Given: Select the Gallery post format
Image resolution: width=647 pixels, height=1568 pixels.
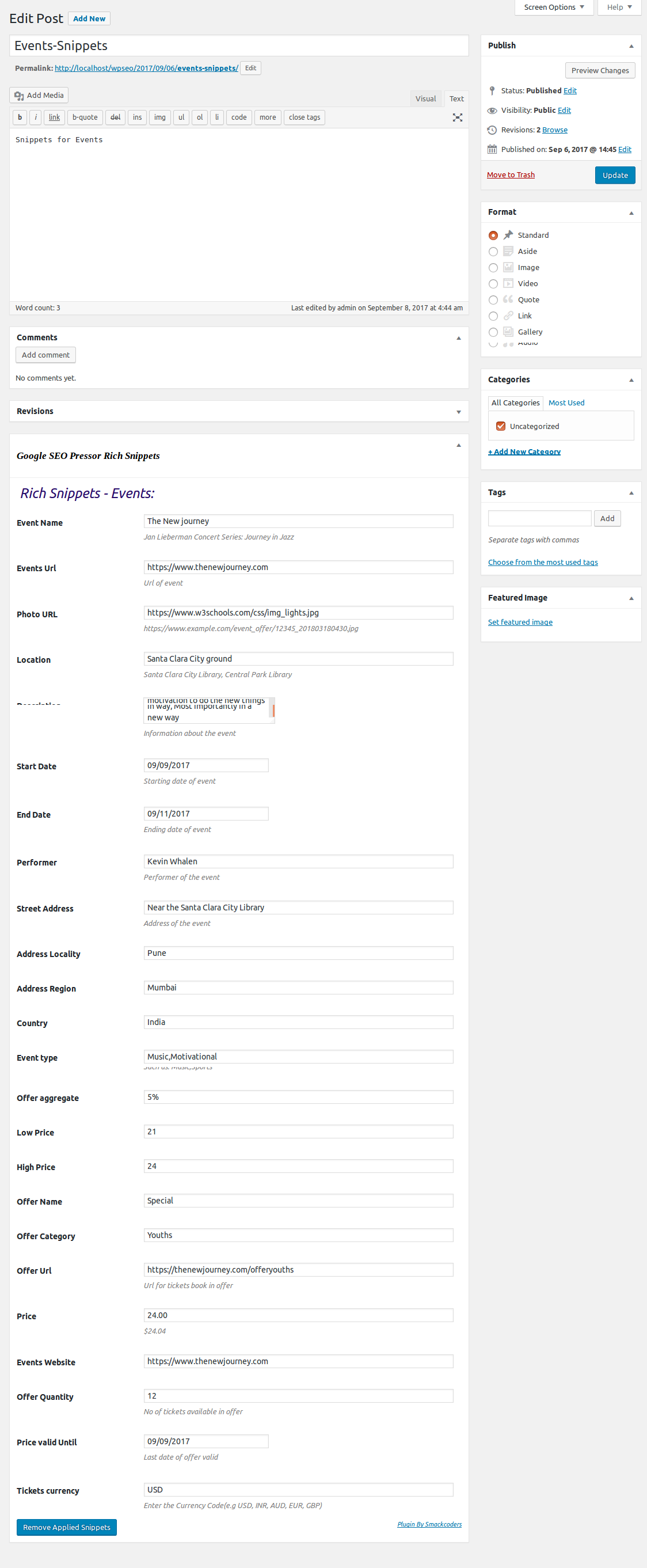Looking at the screenshot, I should tap(493, 332).
